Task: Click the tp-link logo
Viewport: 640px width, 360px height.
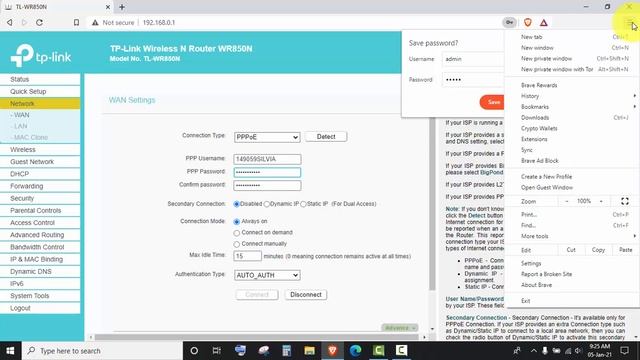Action: (41, 55)
